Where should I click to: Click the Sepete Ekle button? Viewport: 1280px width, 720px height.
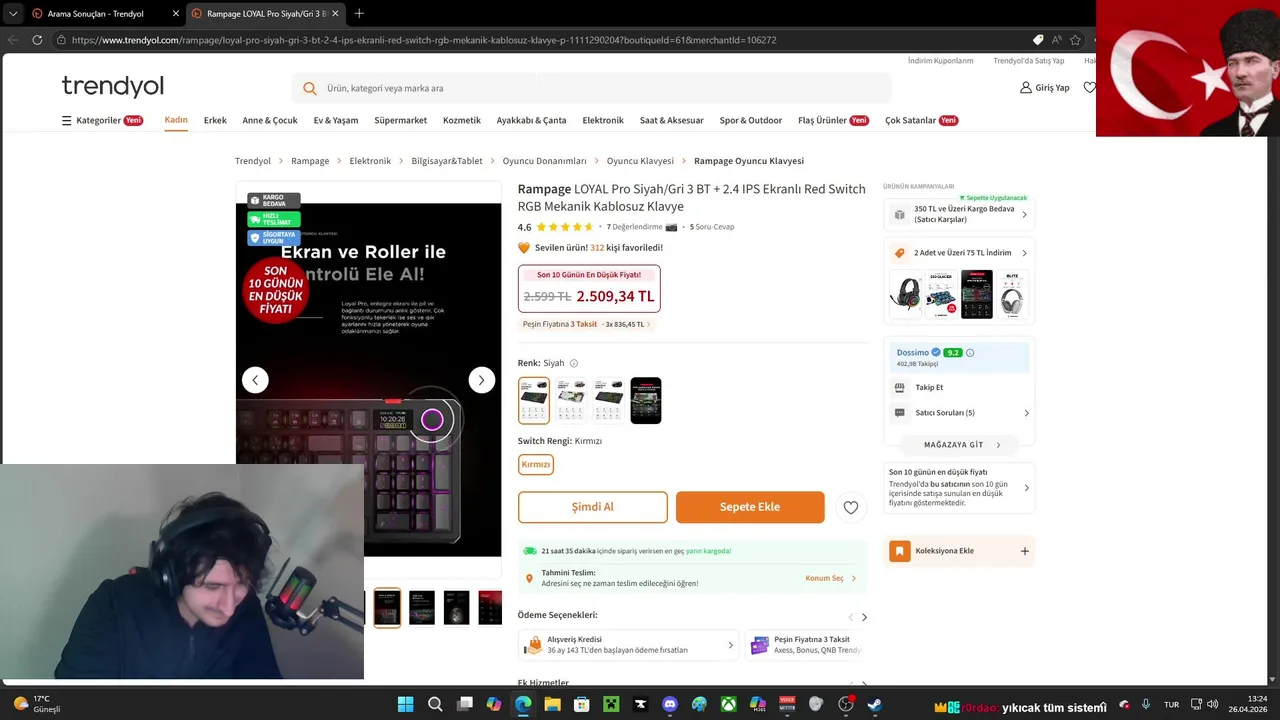tap(750, 507)
